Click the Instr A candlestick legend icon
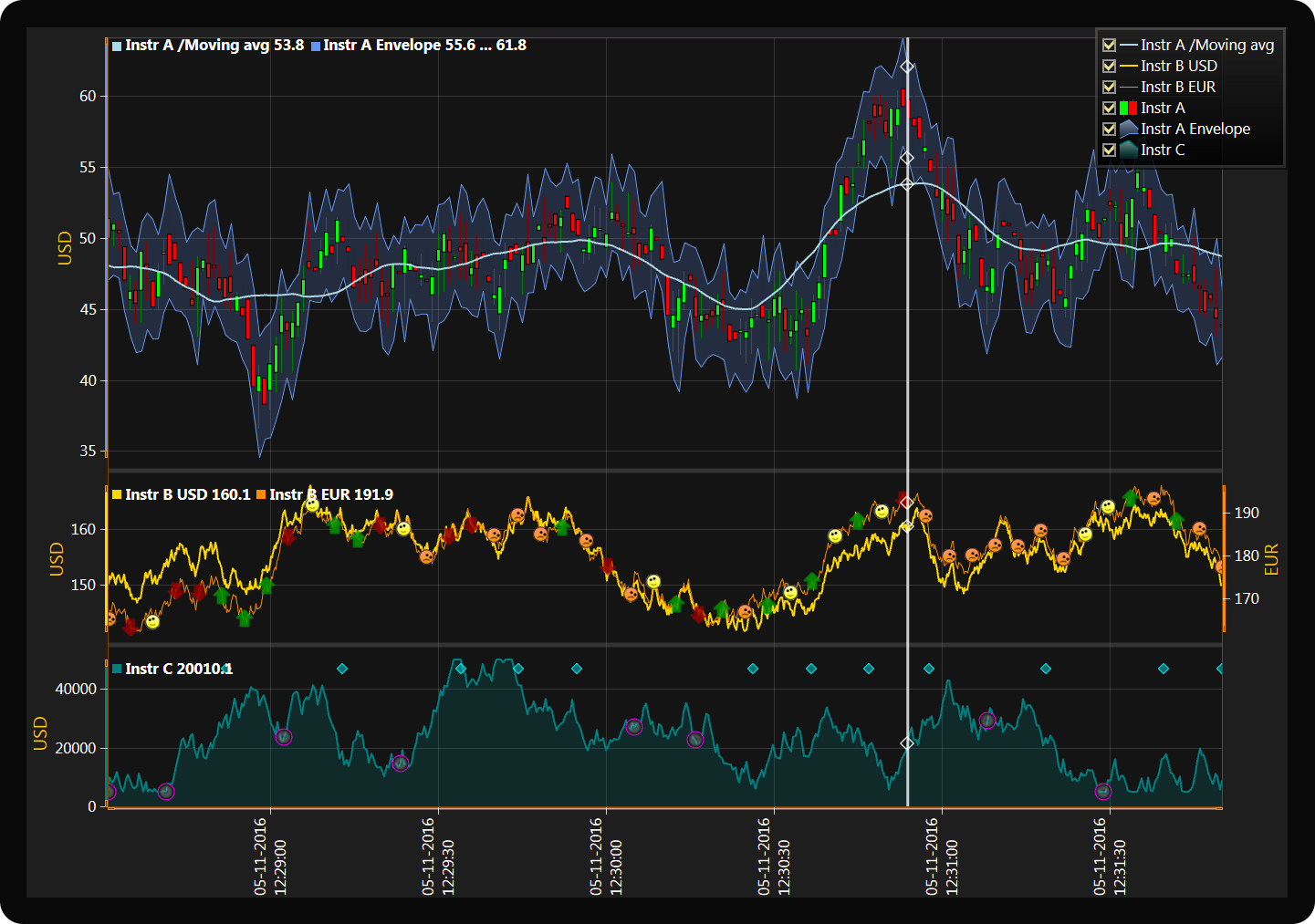This screenshot has height=924, width=1315. click(x=1128, y=108)
